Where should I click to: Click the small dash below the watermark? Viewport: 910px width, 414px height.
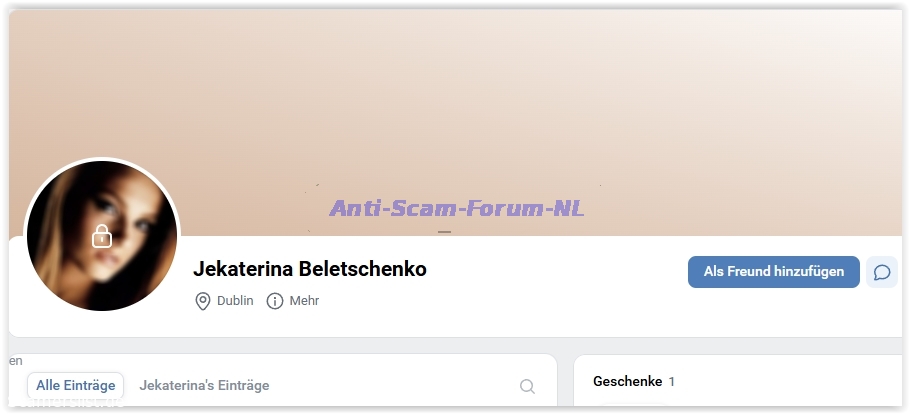click(x=444, y=232)
